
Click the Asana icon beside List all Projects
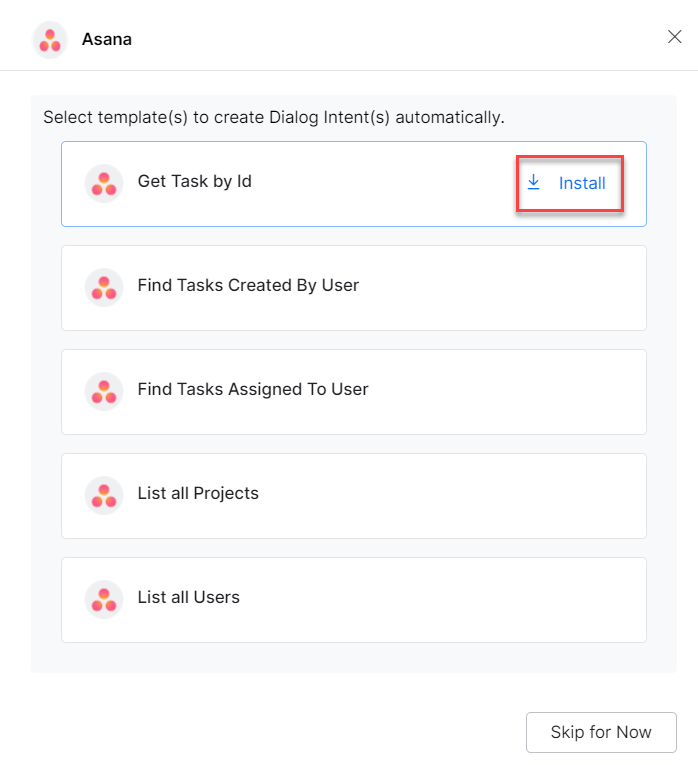[104, 496]
